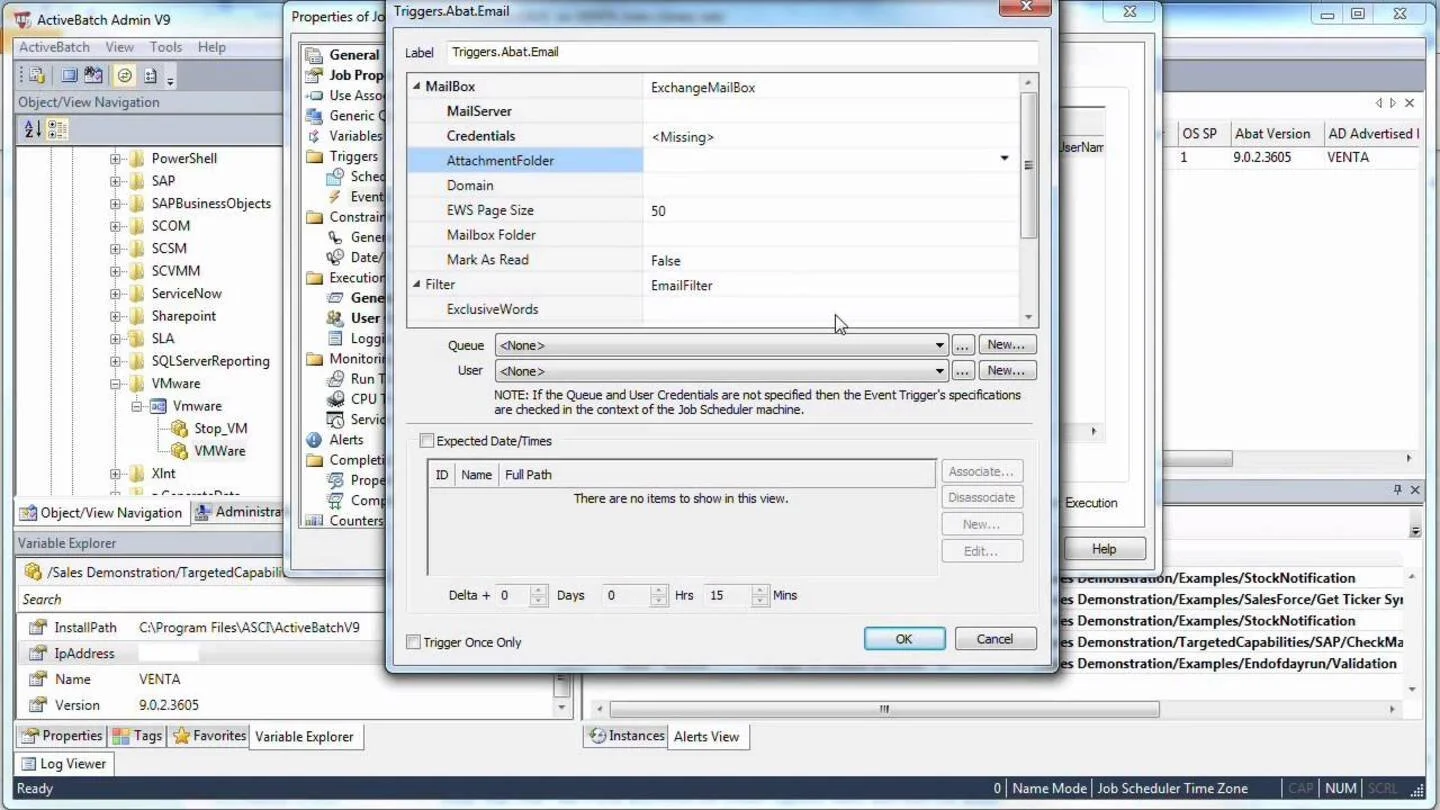1440x810 pixels.
Task: Increase the Delta Mins spinner value
Action: (x=760, y=590)
